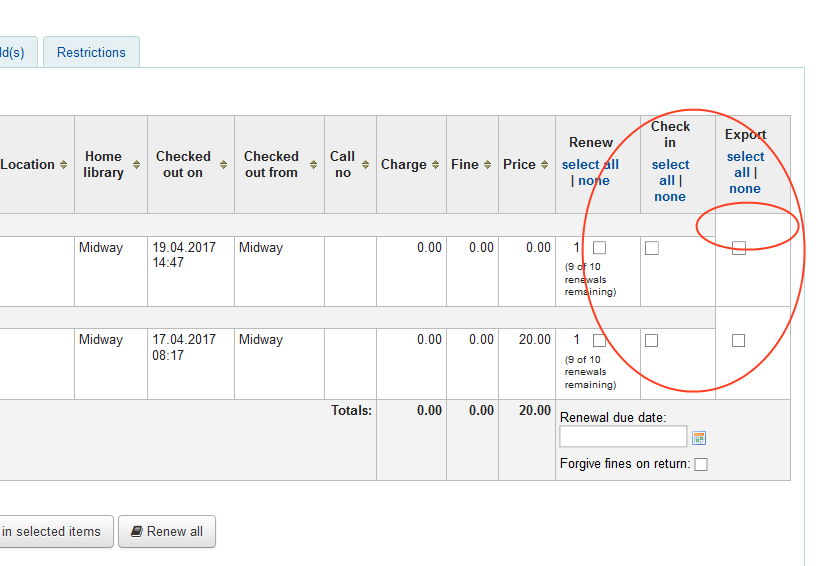The height and width of the screenshot is (566, 816).
Task: Click select all under Renew column
Action: (590, 165)
